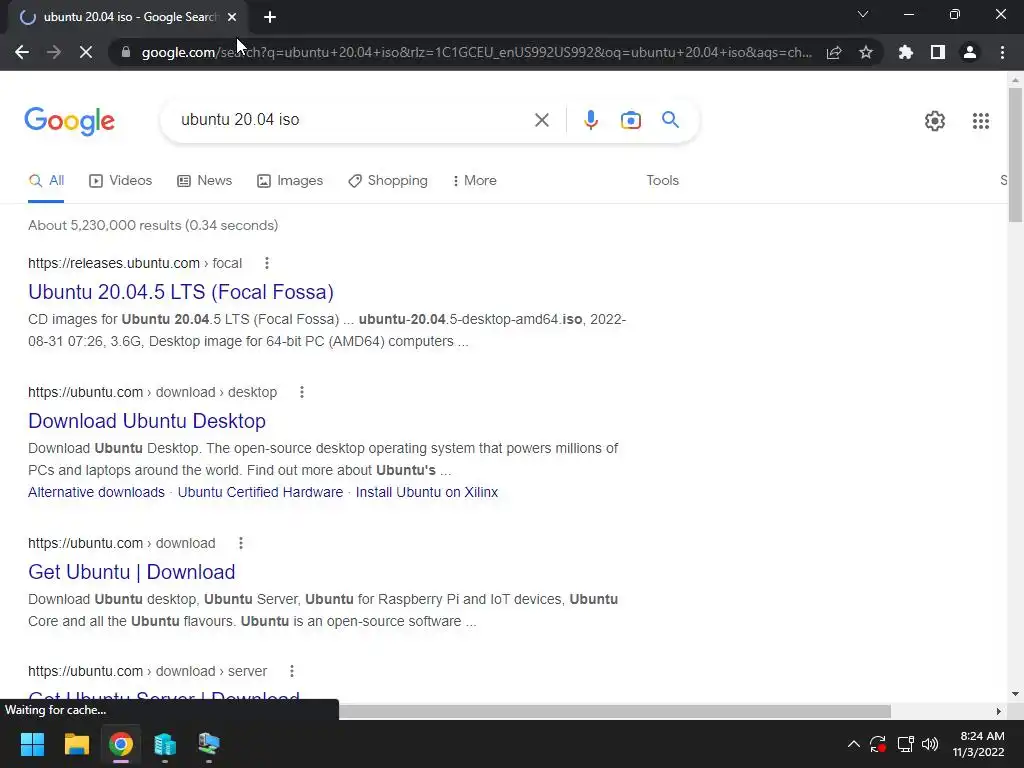Click the scroll right arrow
Screen dimensions: 1024x768
998,711
